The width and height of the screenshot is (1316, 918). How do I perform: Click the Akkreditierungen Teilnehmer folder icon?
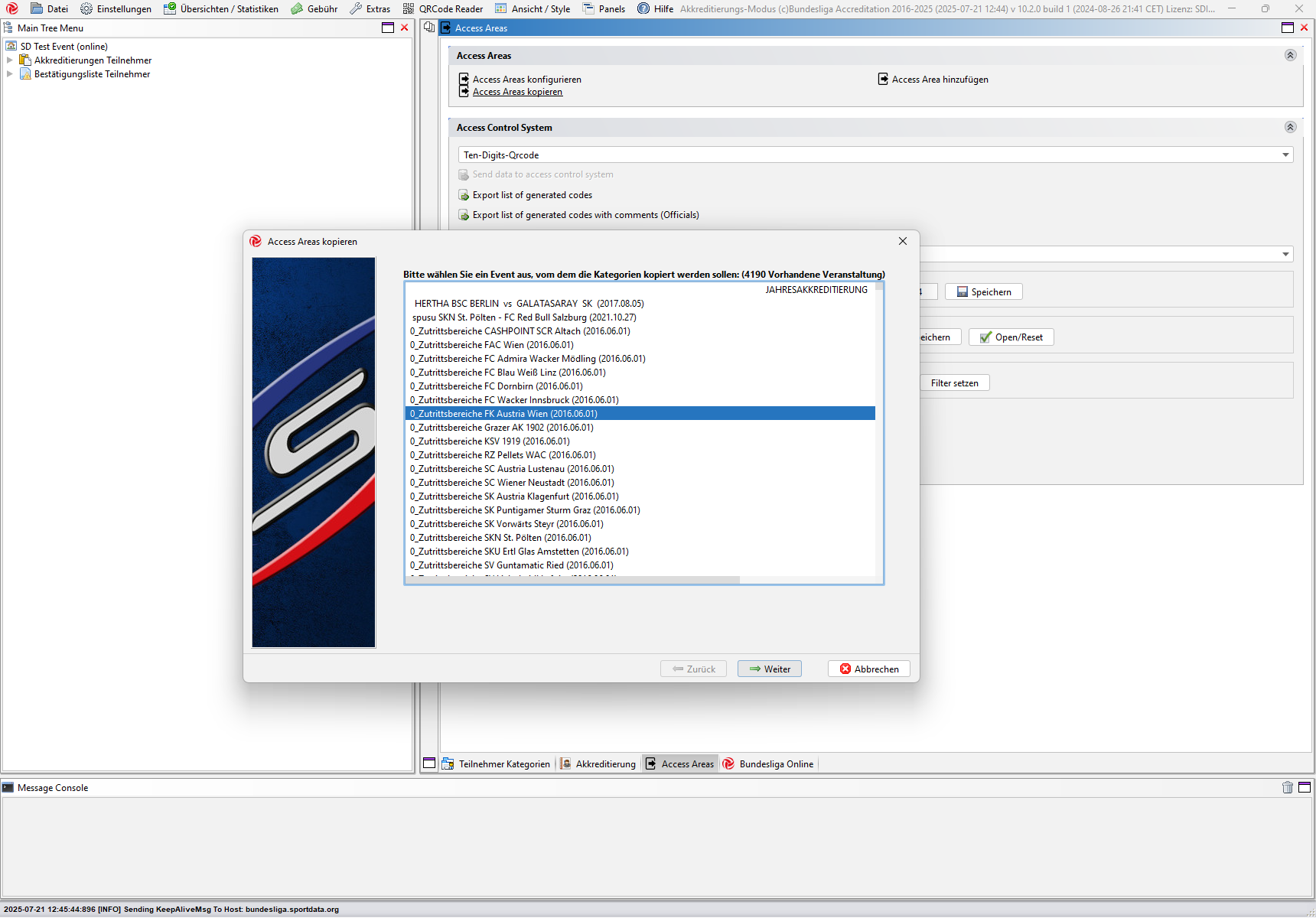pyautogui.click(x=25, y=60)
